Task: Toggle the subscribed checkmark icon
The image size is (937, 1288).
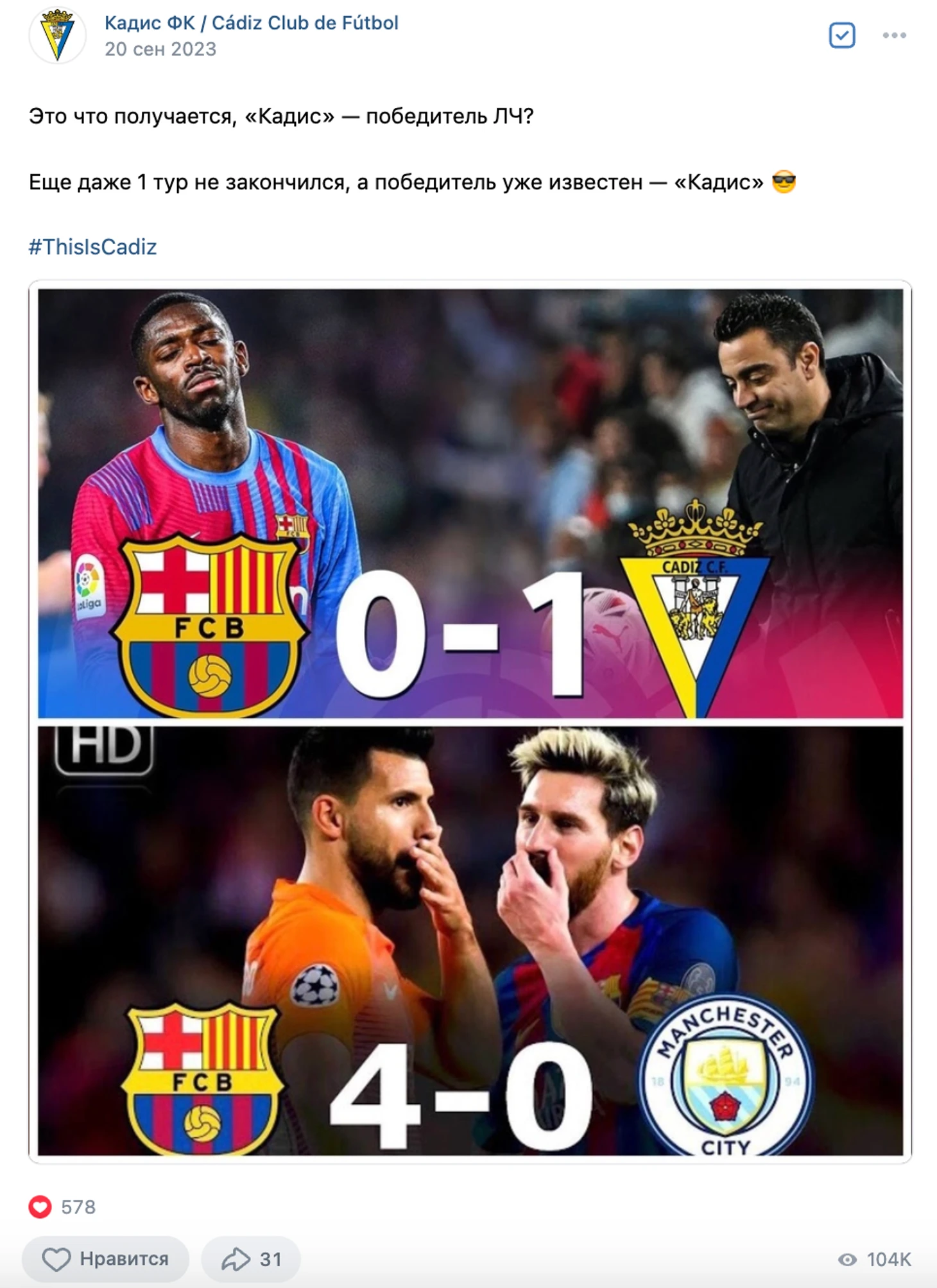Action: tap(841, 35)
